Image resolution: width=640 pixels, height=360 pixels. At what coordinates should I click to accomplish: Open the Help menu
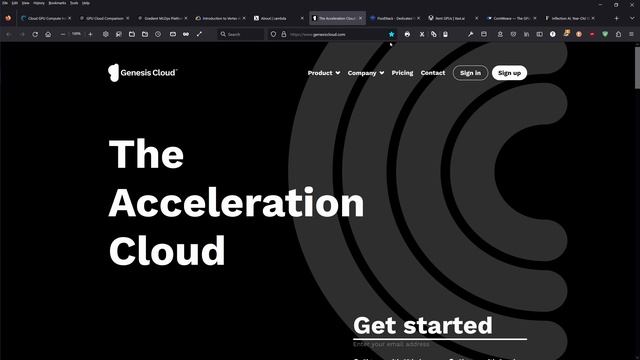tap(86, 3)
